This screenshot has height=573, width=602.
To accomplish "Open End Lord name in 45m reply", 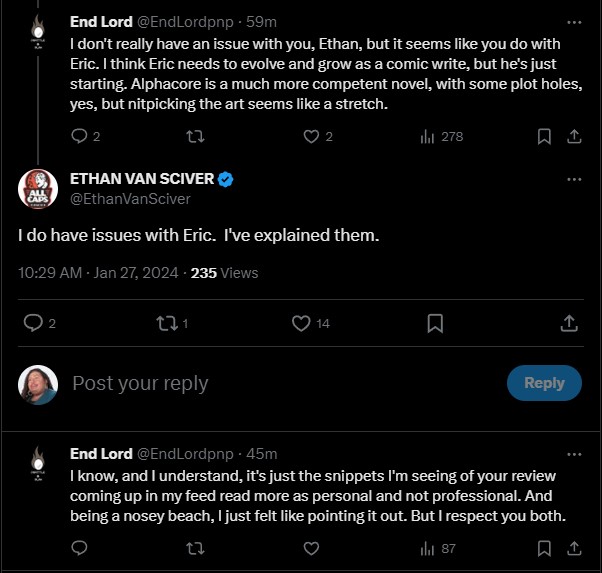I will [101, 454].
